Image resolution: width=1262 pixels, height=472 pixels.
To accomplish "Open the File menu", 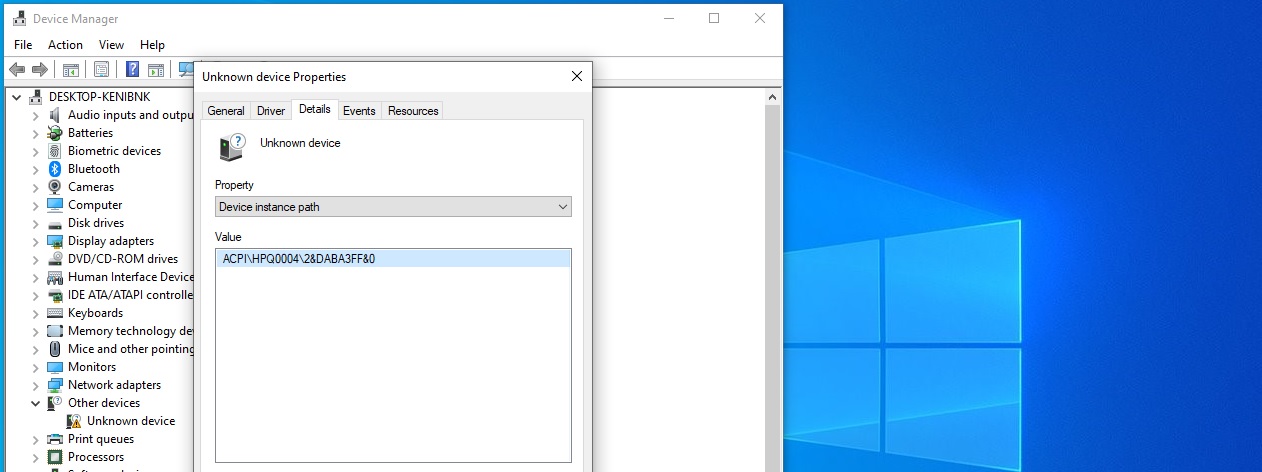I will click(x=23, y=45).
